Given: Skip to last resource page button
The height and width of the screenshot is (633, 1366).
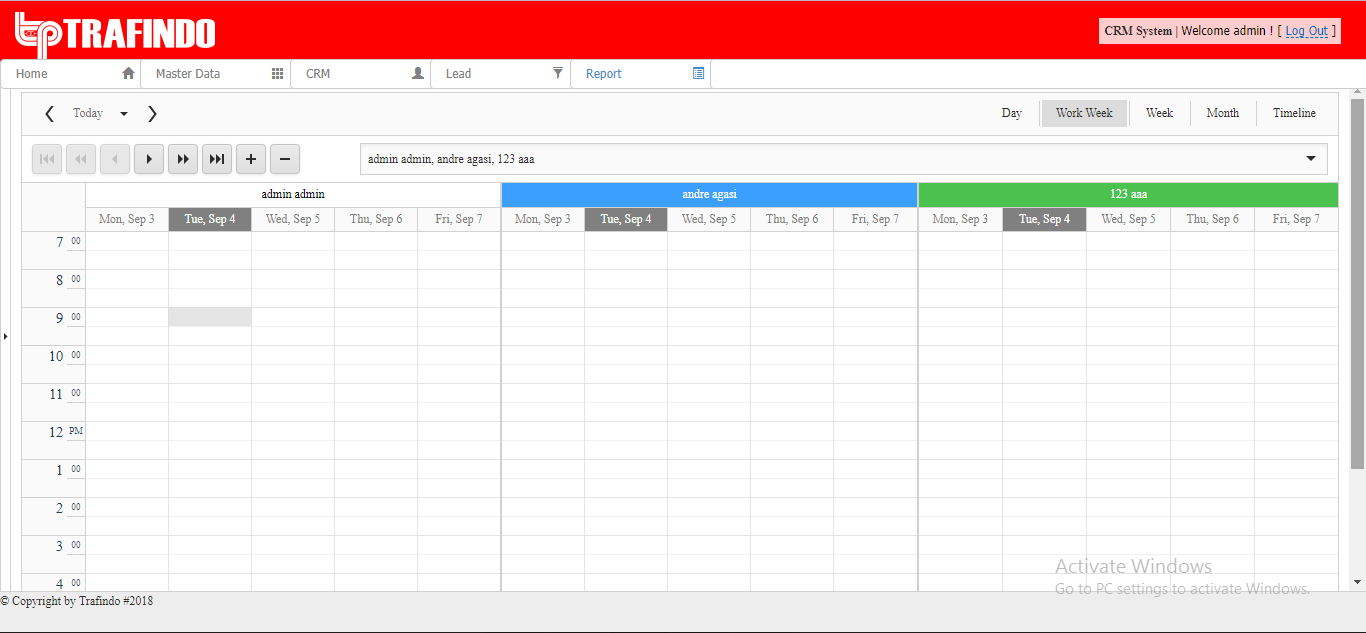Looking at the screenshot, I should [x=217, y=159].
